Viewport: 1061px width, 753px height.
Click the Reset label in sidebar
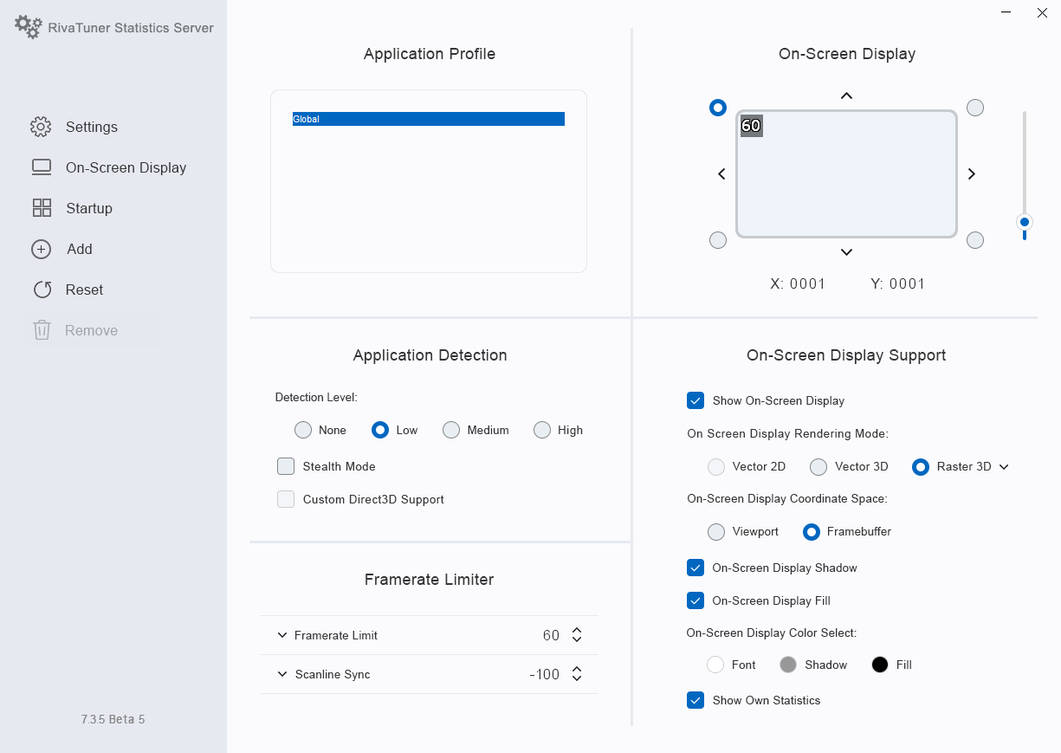[84, 290]
